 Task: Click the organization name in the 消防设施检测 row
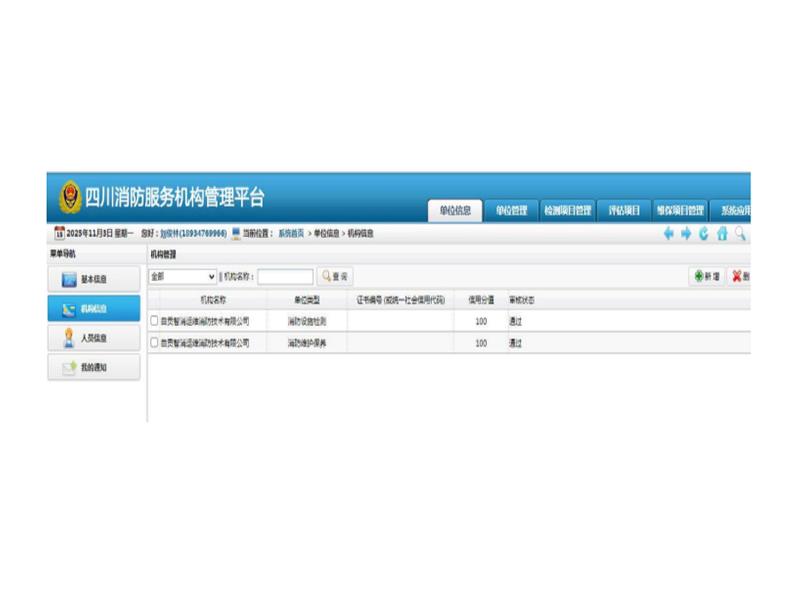point(205,321)
